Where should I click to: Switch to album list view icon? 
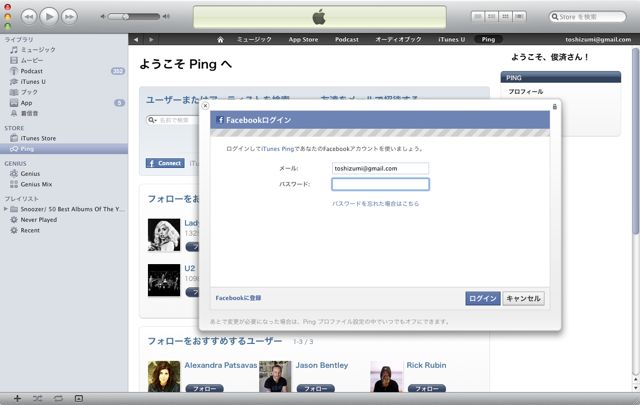point(492,16)
